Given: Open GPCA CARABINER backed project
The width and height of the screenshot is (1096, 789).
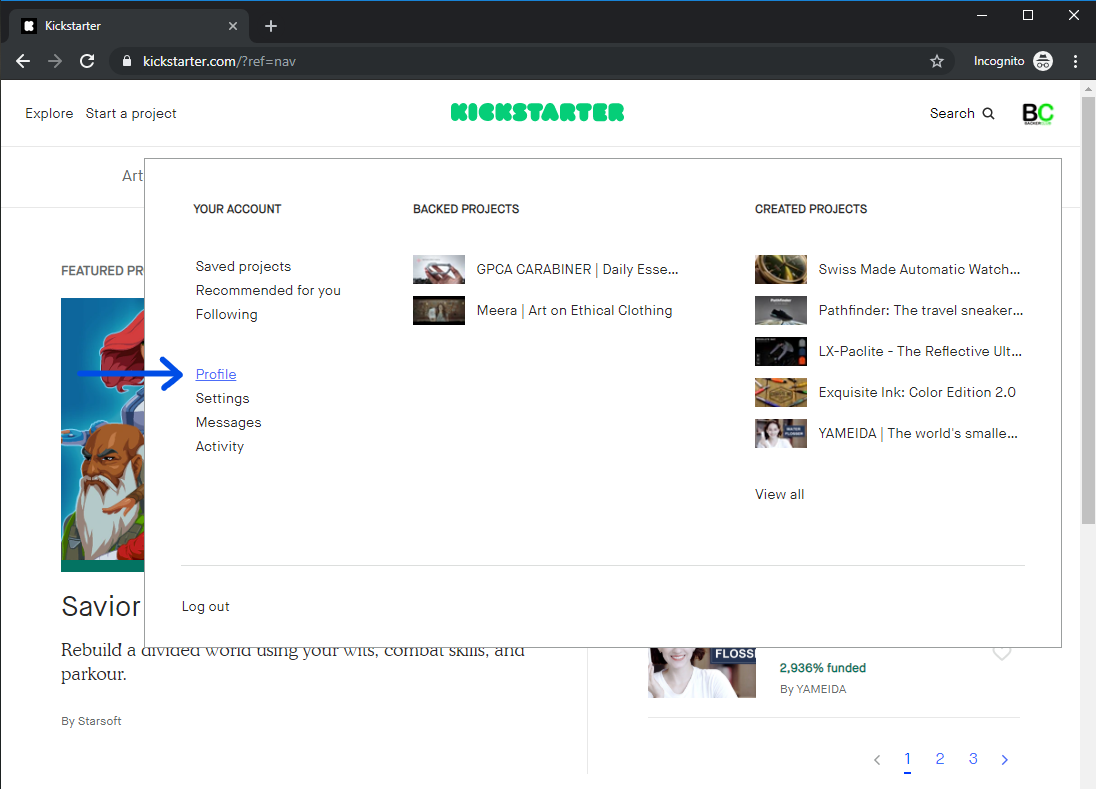Looking at the screenshot, I should pos(577,269).
